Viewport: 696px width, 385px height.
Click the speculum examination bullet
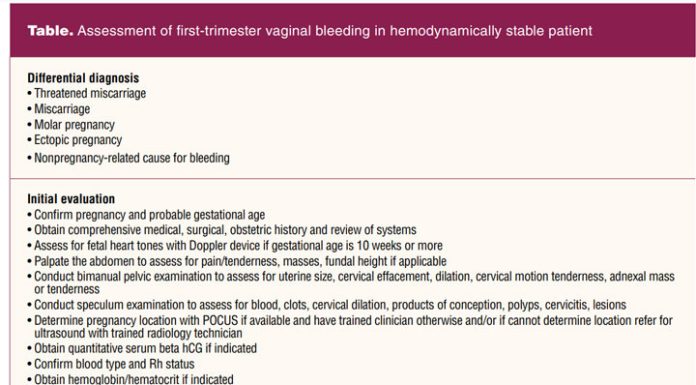coord(327,305)
